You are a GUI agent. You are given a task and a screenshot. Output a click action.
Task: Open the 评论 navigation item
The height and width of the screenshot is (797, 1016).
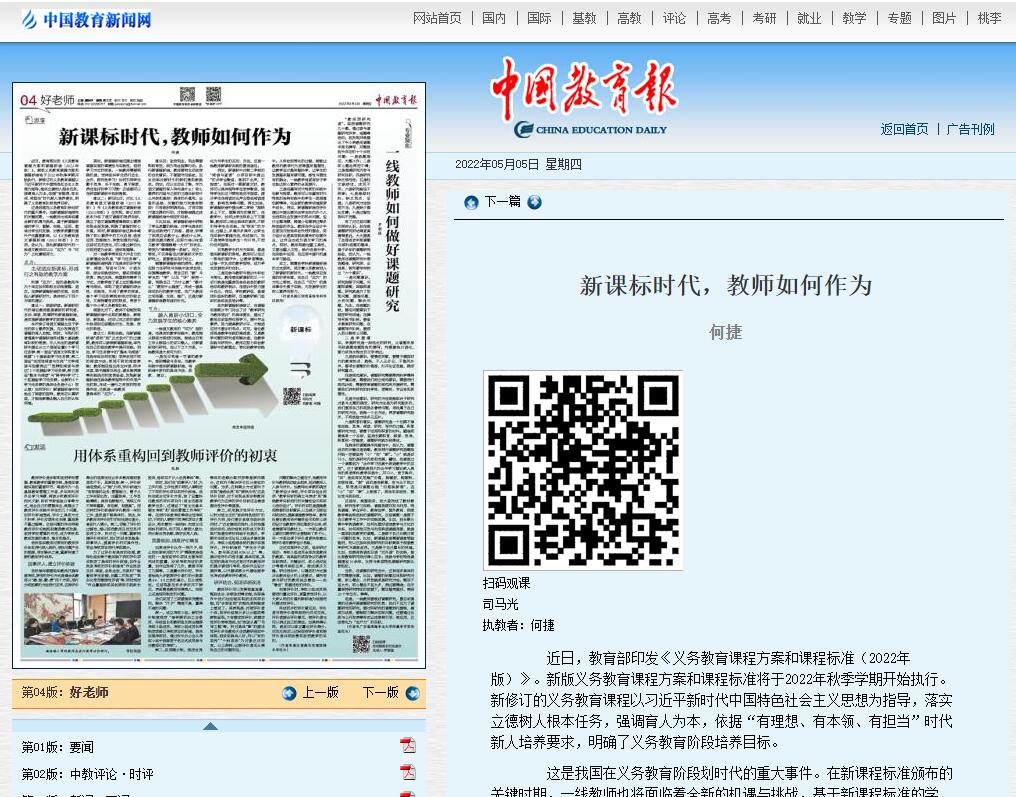(674, 18)
